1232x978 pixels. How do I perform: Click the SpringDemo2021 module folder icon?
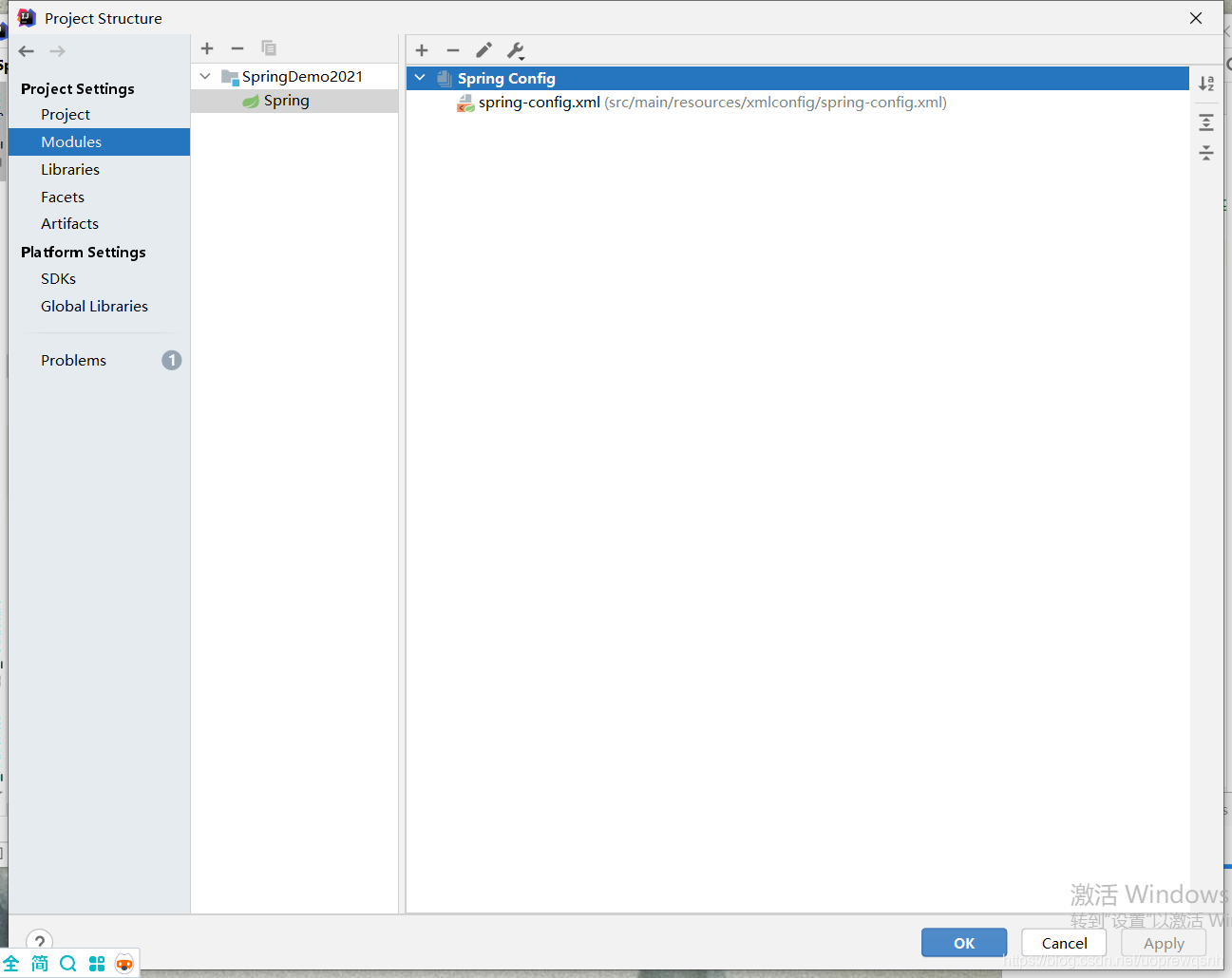(x=230, y=77)
